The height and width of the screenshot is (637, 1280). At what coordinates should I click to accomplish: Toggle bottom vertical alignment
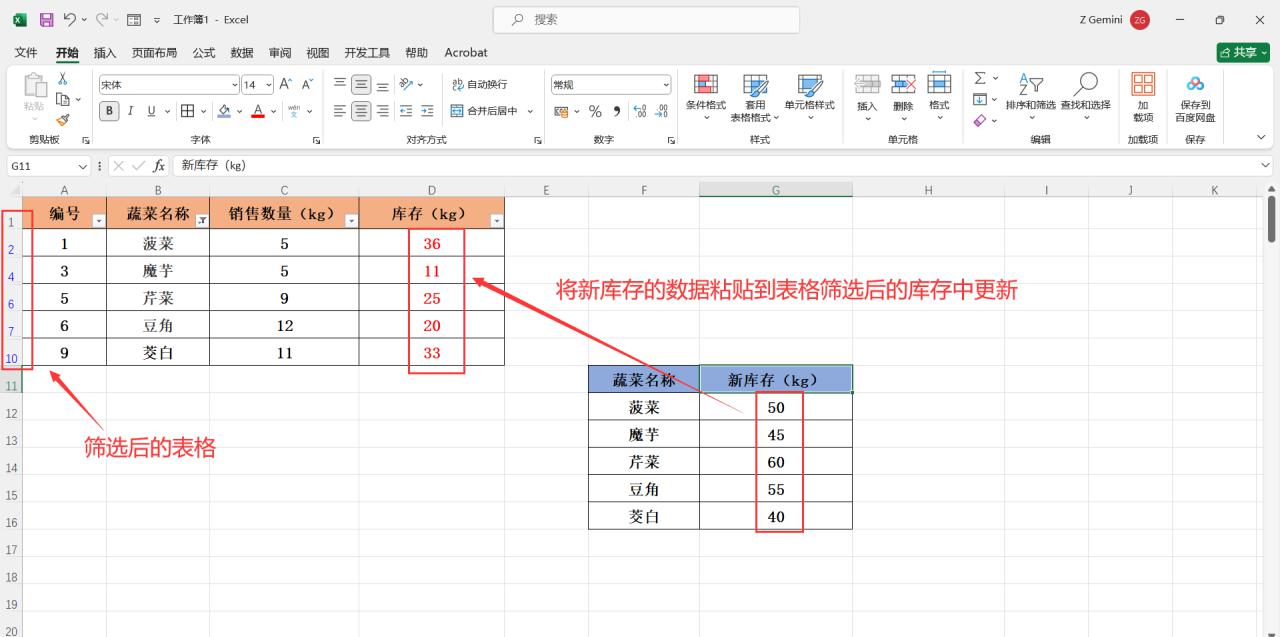coord(382,84)
